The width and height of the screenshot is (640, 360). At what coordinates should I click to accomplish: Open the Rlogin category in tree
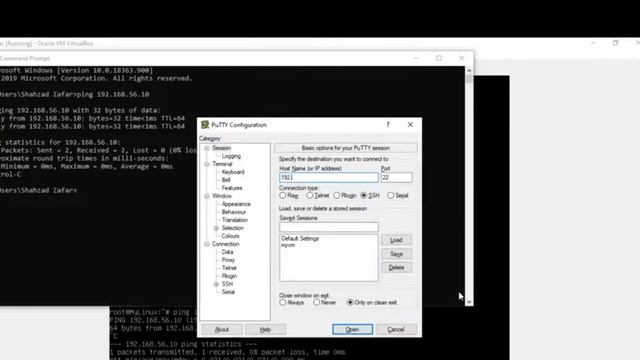coord(229,276)
